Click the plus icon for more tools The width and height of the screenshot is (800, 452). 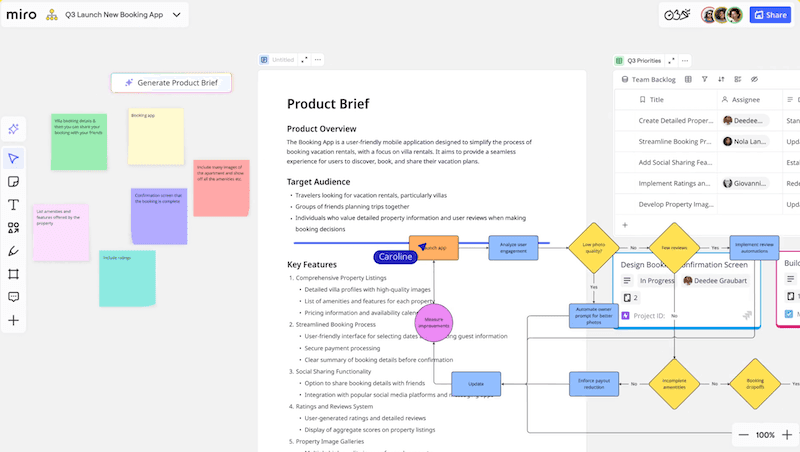click(14, 321)
